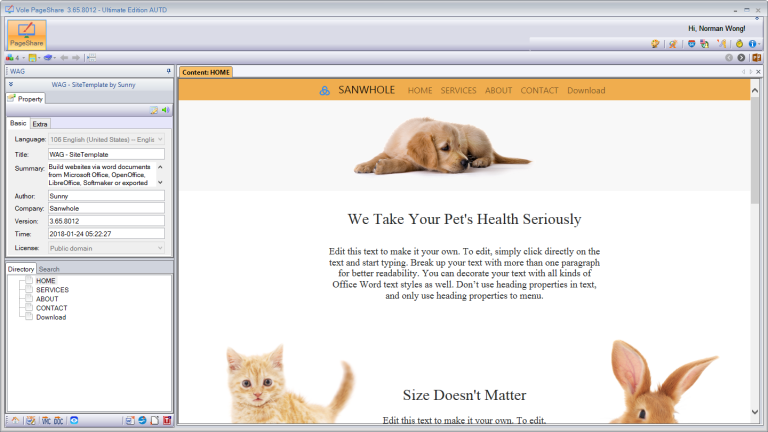768x432 pixels.
Task: Click the SERVICES link in page navbar
Action: click(x=458, y=91)
